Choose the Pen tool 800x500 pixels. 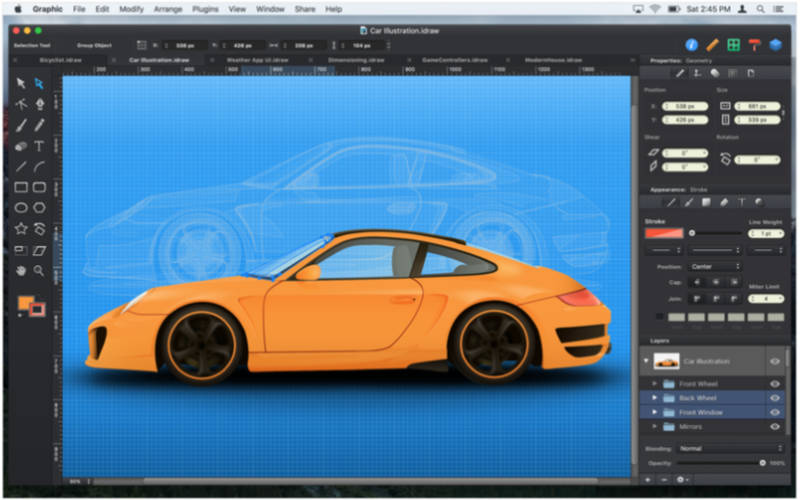[x=40, y=104]
